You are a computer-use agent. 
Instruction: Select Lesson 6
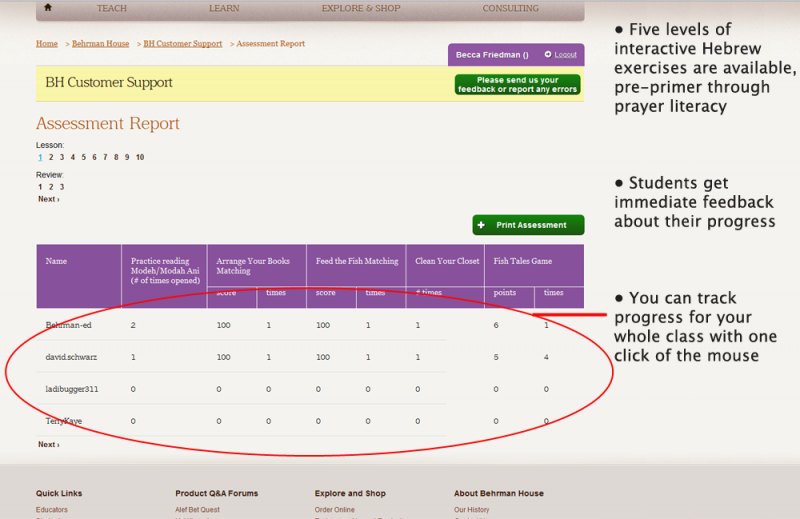[x=94, y=157]
